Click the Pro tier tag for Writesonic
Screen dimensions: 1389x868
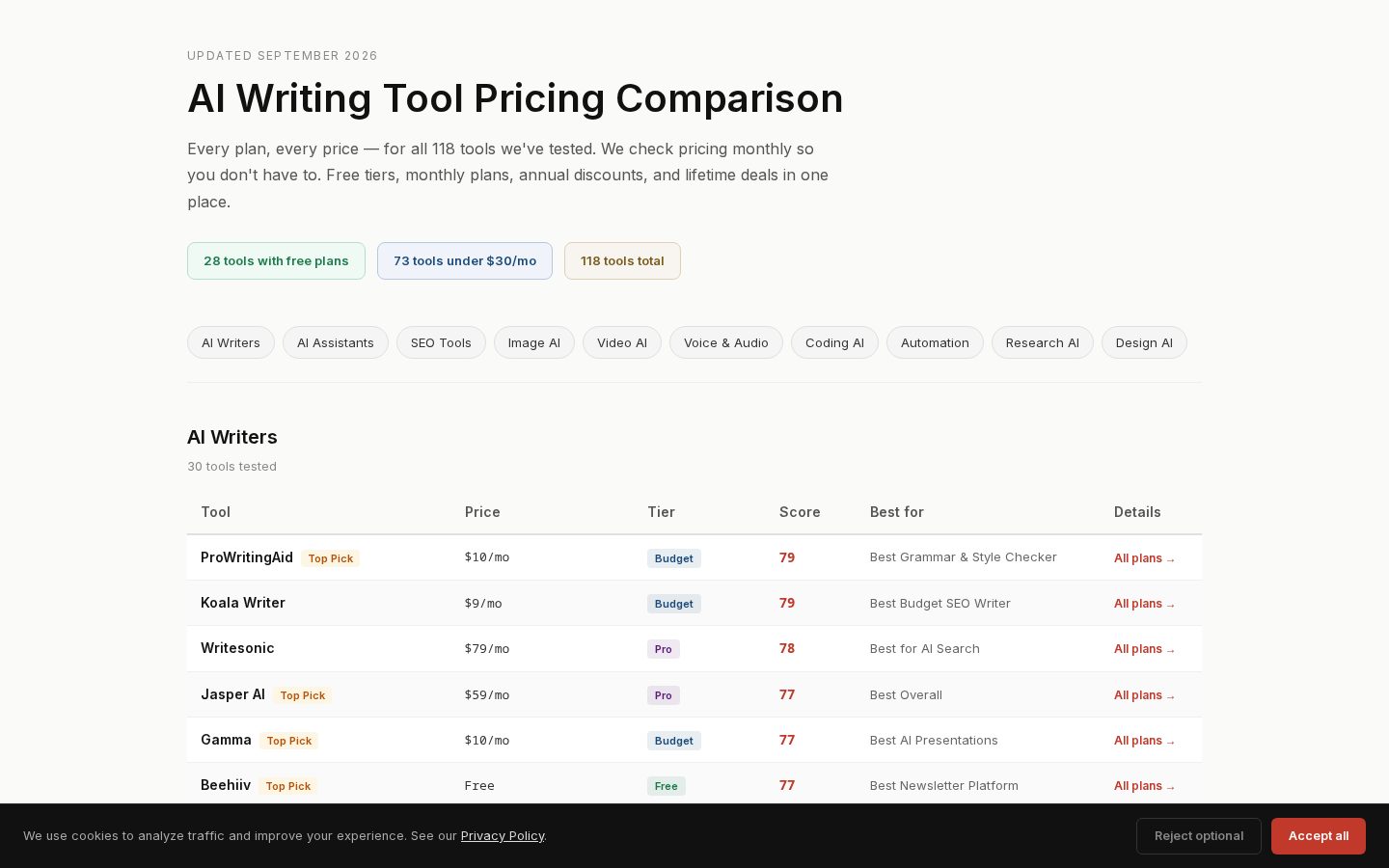[664, 649]
